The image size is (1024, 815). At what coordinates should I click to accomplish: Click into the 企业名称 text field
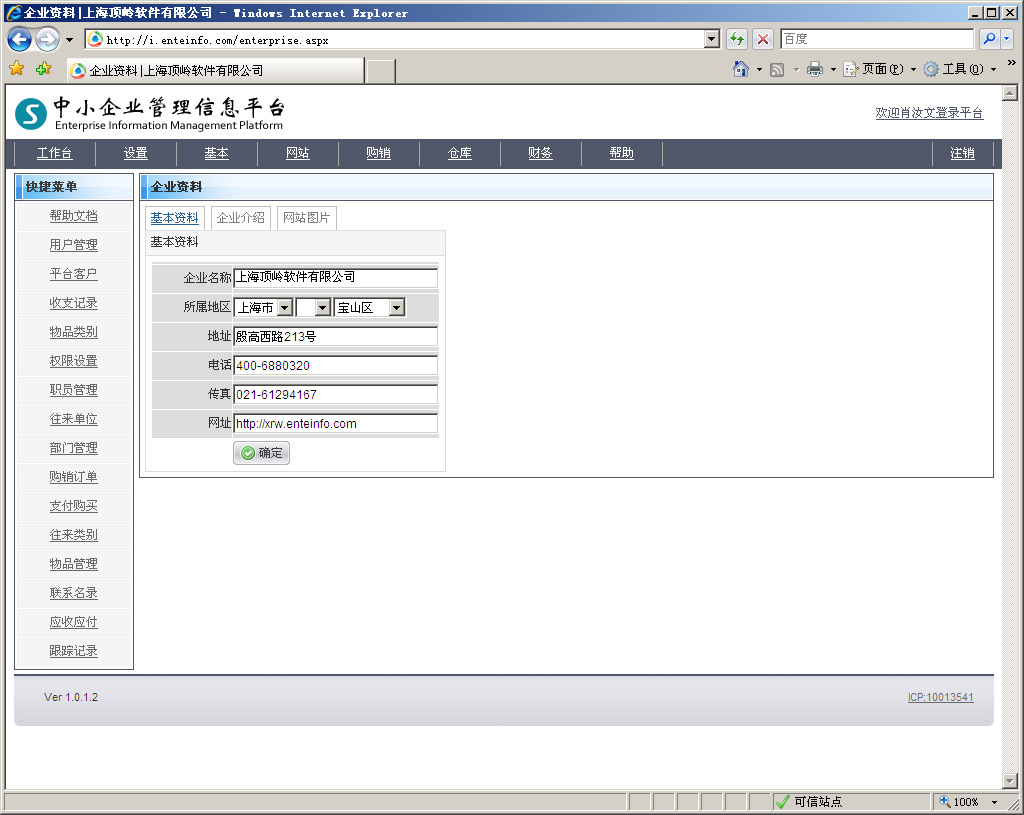[335, 278]
